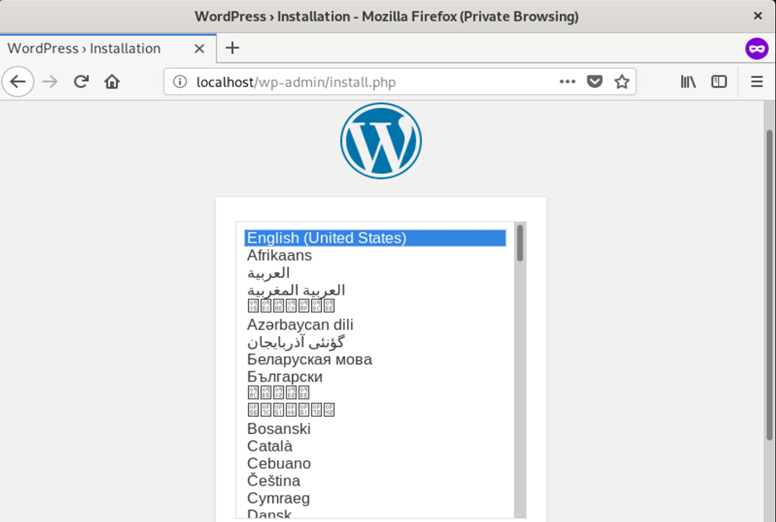Select Български language

coord(375,377)
